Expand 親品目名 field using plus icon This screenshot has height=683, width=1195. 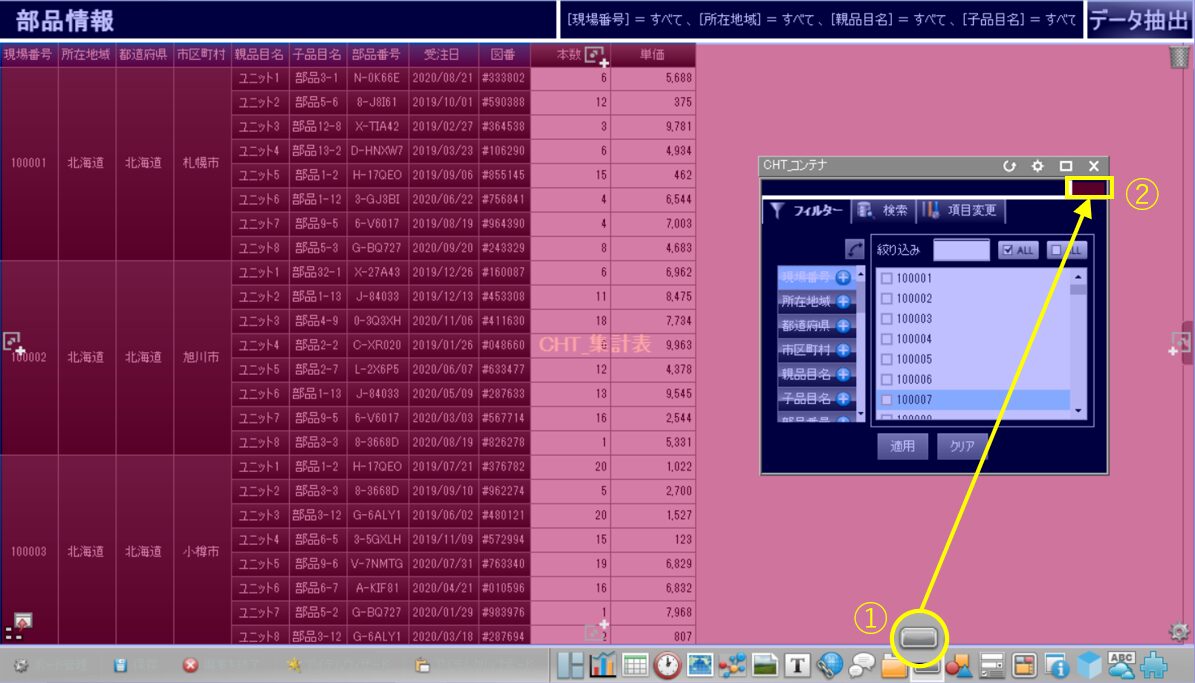coord(843,375)
